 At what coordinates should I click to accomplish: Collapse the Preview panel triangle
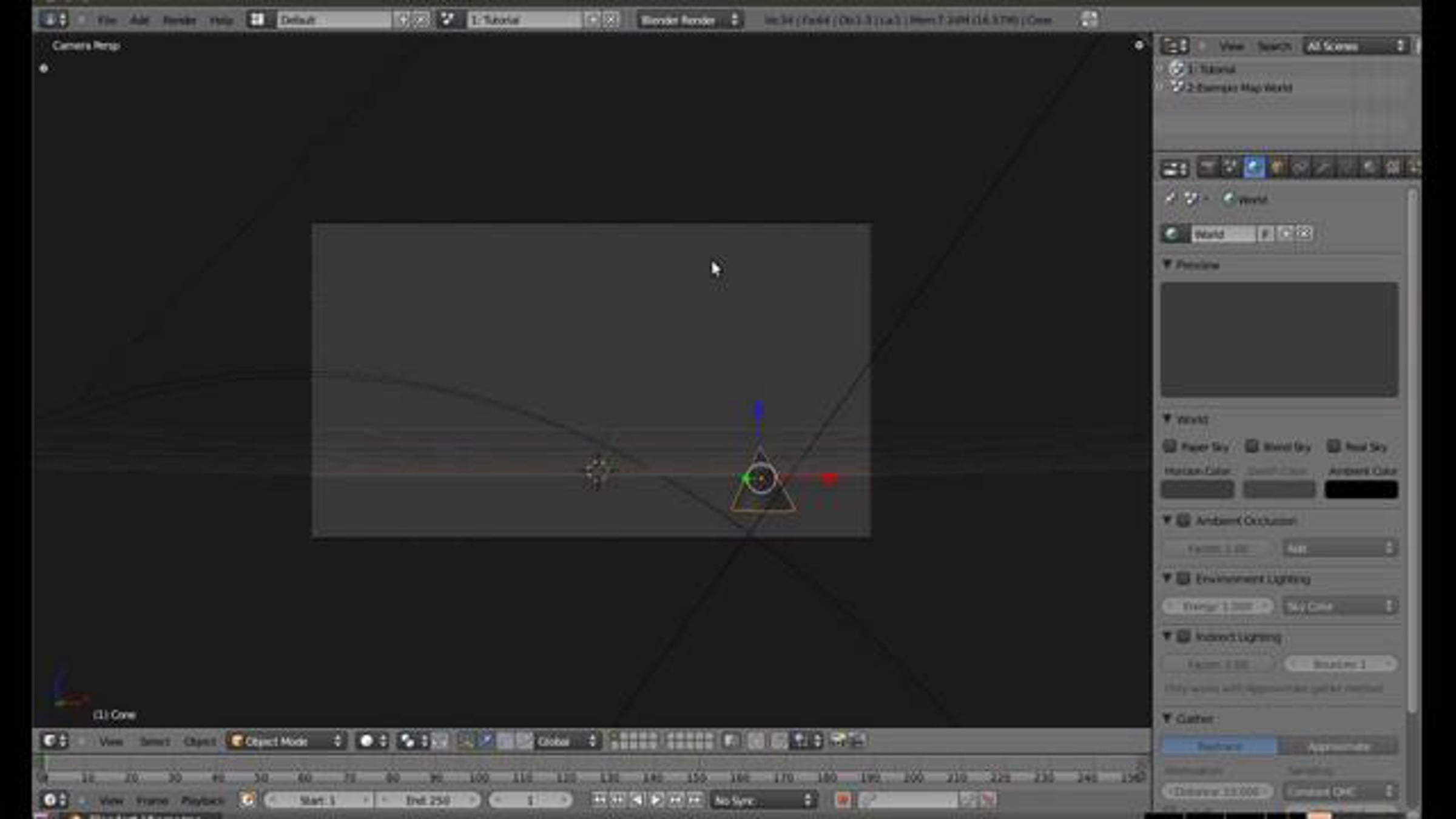coord(1167,265)
